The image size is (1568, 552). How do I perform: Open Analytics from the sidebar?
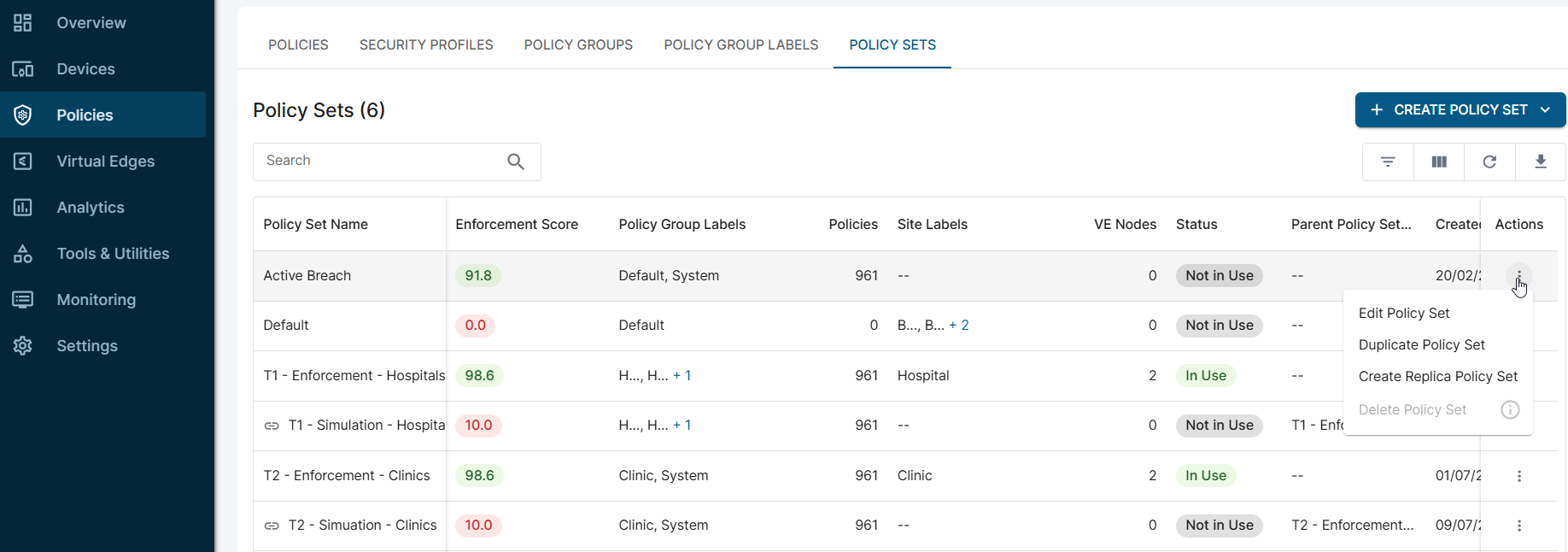[x=91, y=208]
